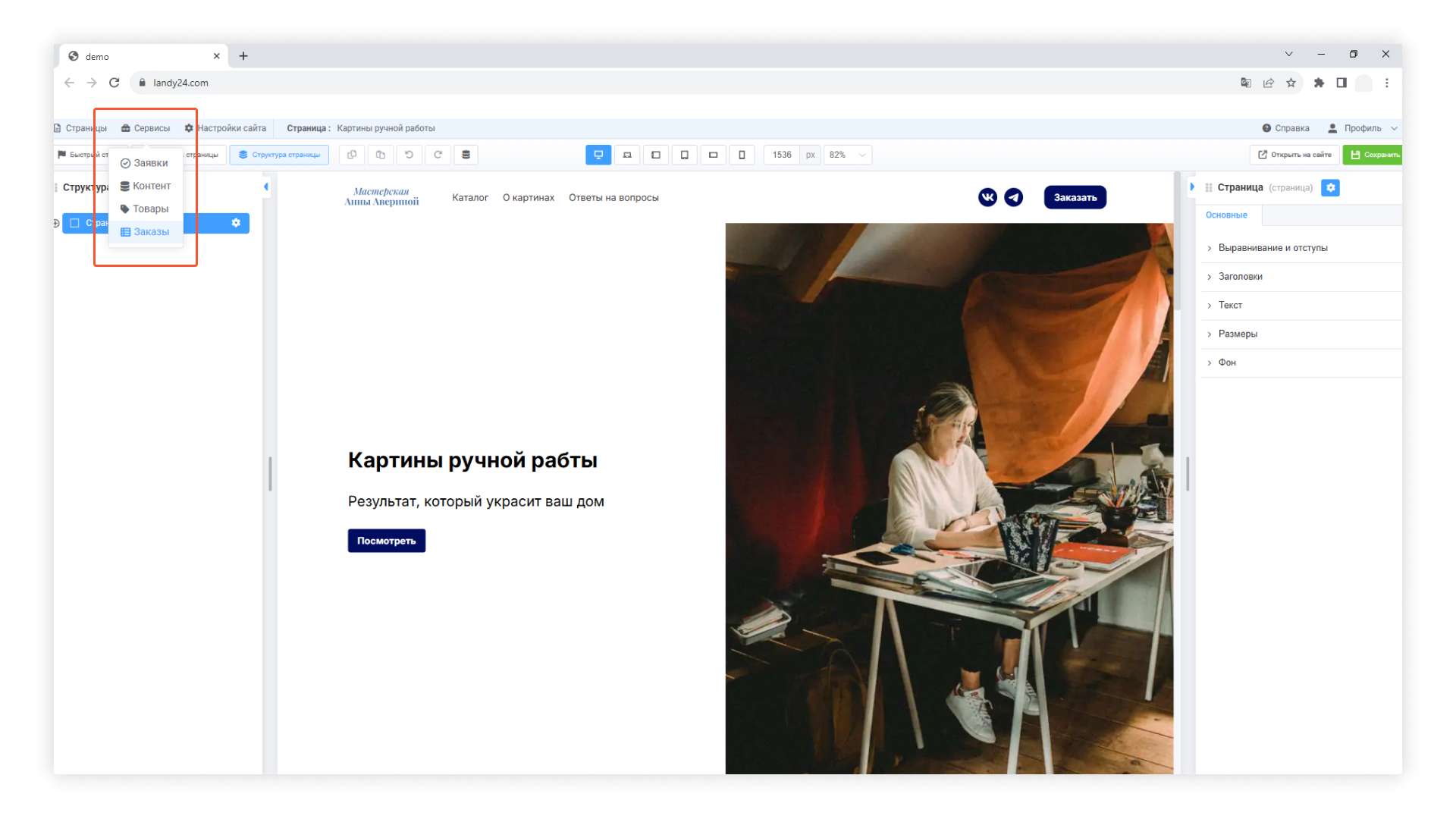Click the translate page icon
1456x819 pixels.
coord(1245,83)
